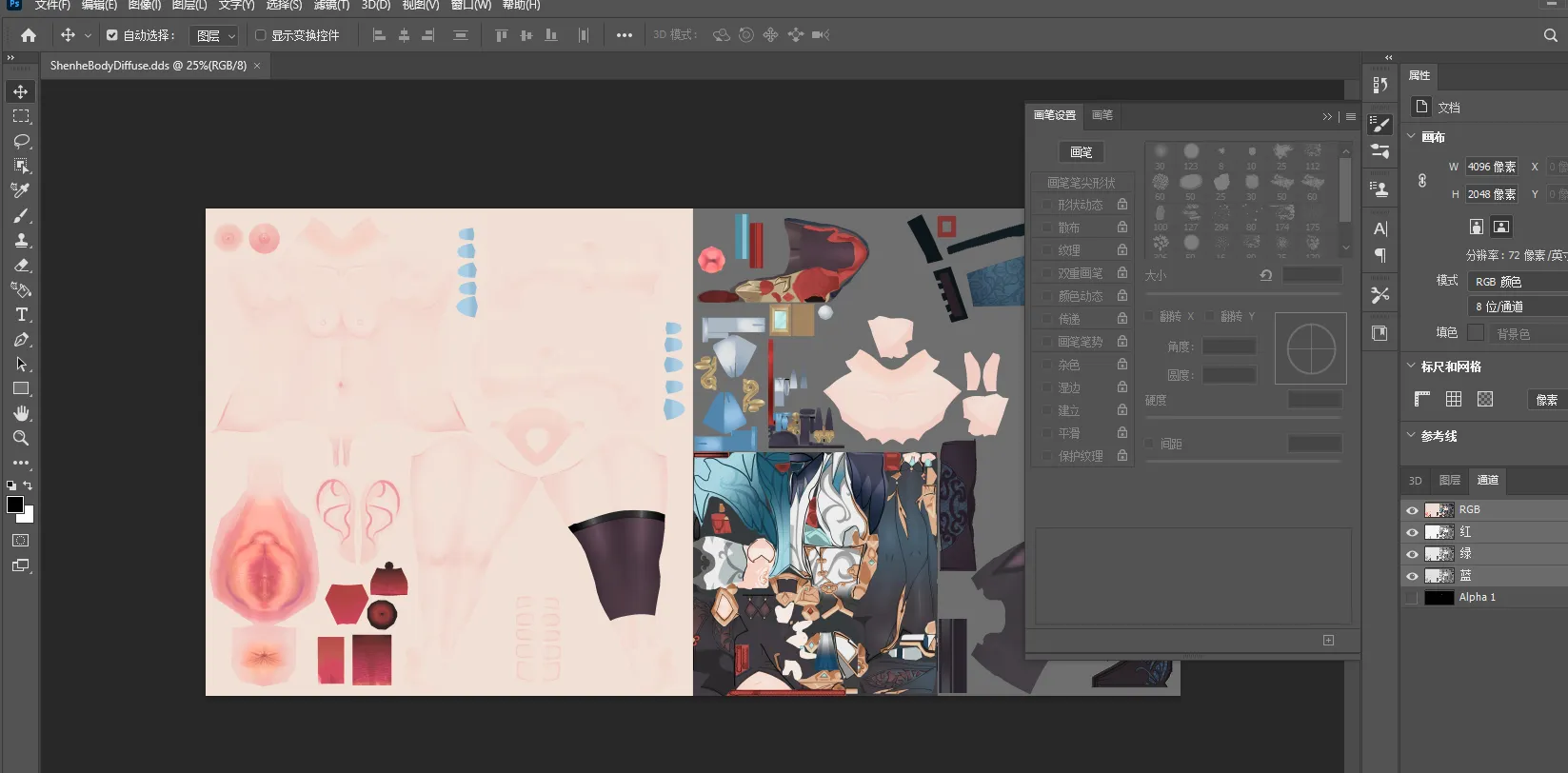Select the Object Selection tool
This screenshot has height=773, width=1568.
(x=21, y=166)
